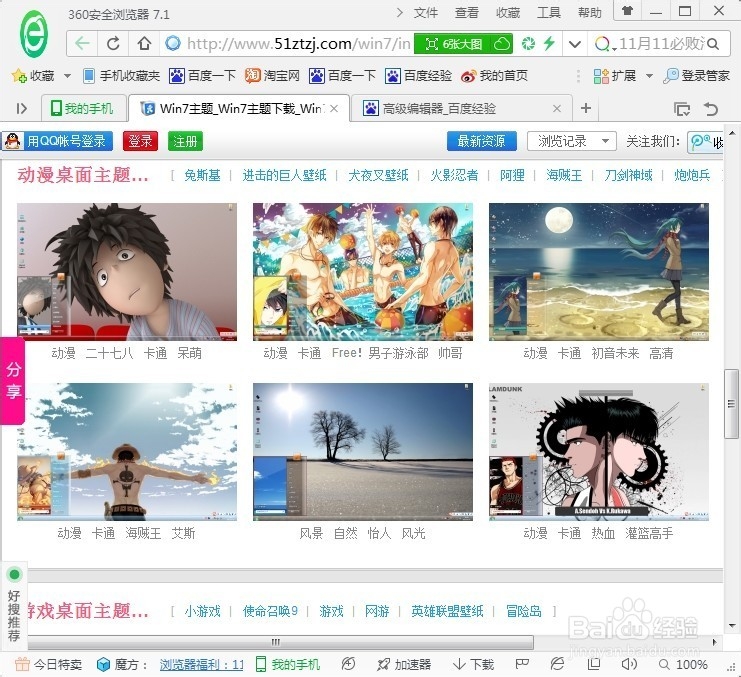741x677 pixels.
Task: Click the horizontal scrollbar thumb
Action: tap(280, 642)
